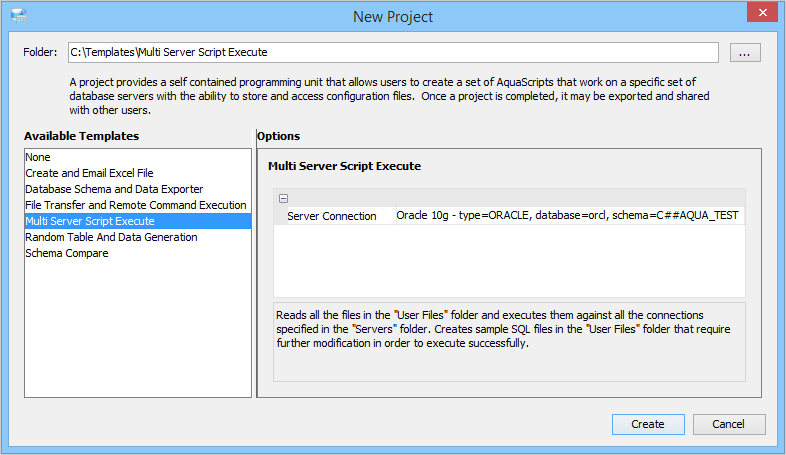
Task: Click the template description text area
Action: pyautogui.click(x=509, y=340)
